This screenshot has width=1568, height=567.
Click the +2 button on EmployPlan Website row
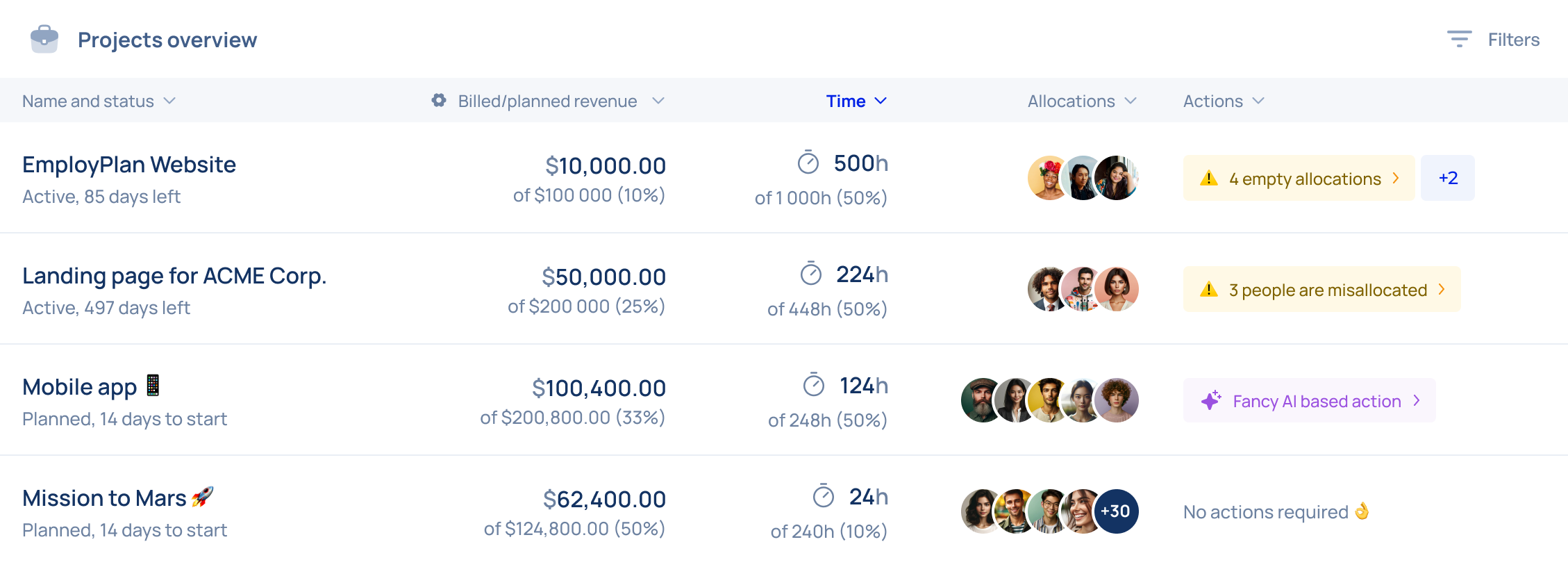1448,178
